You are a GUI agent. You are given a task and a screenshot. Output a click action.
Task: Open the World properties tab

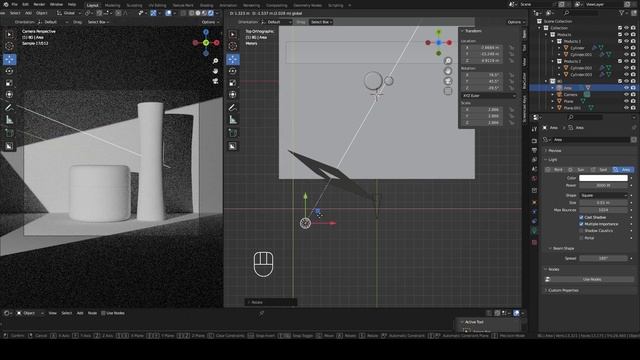[x=534, y=178]
